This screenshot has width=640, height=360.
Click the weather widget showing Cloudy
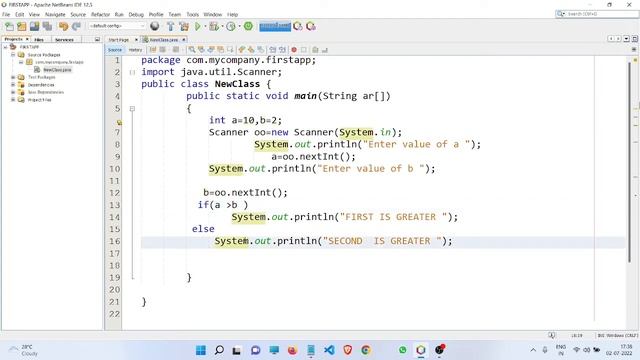tap(24, 350)
